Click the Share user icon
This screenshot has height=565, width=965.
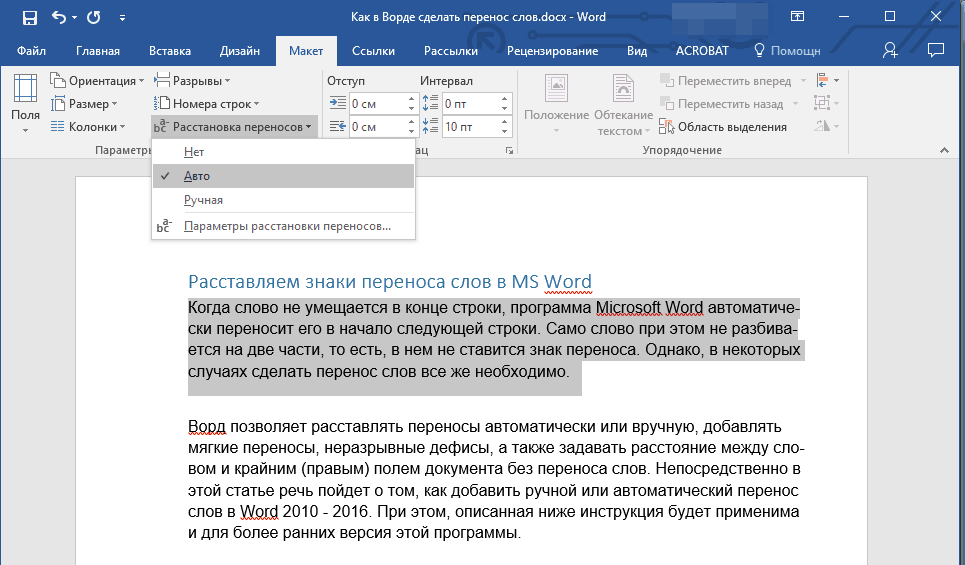point(890,50)
